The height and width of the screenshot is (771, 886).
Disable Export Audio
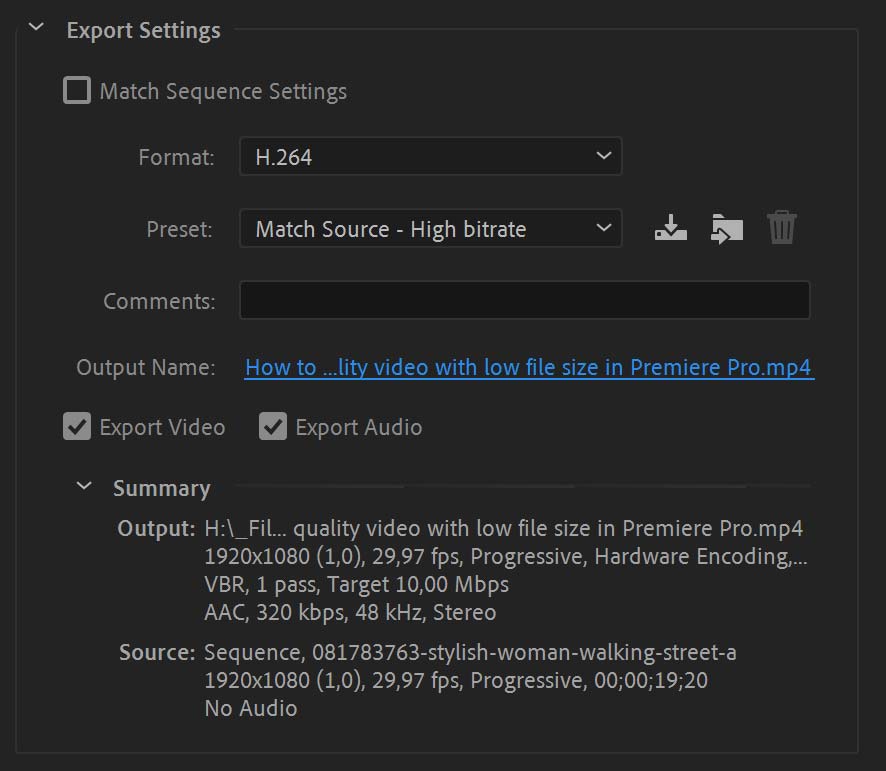[x=273, y=427]
